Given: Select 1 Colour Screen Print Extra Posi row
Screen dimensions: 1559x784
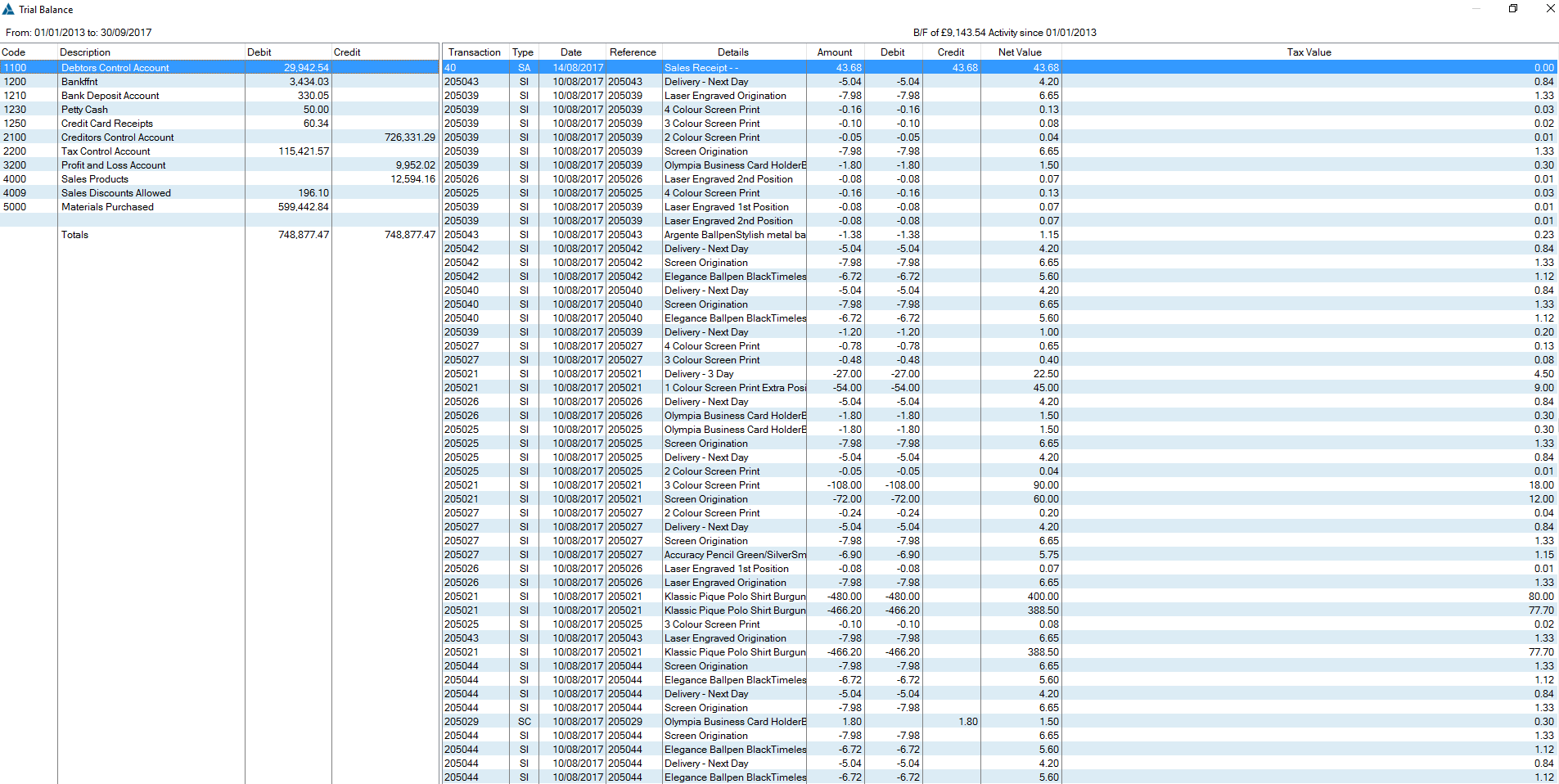Looking at the screenshot, I should tap(1000, 388).
